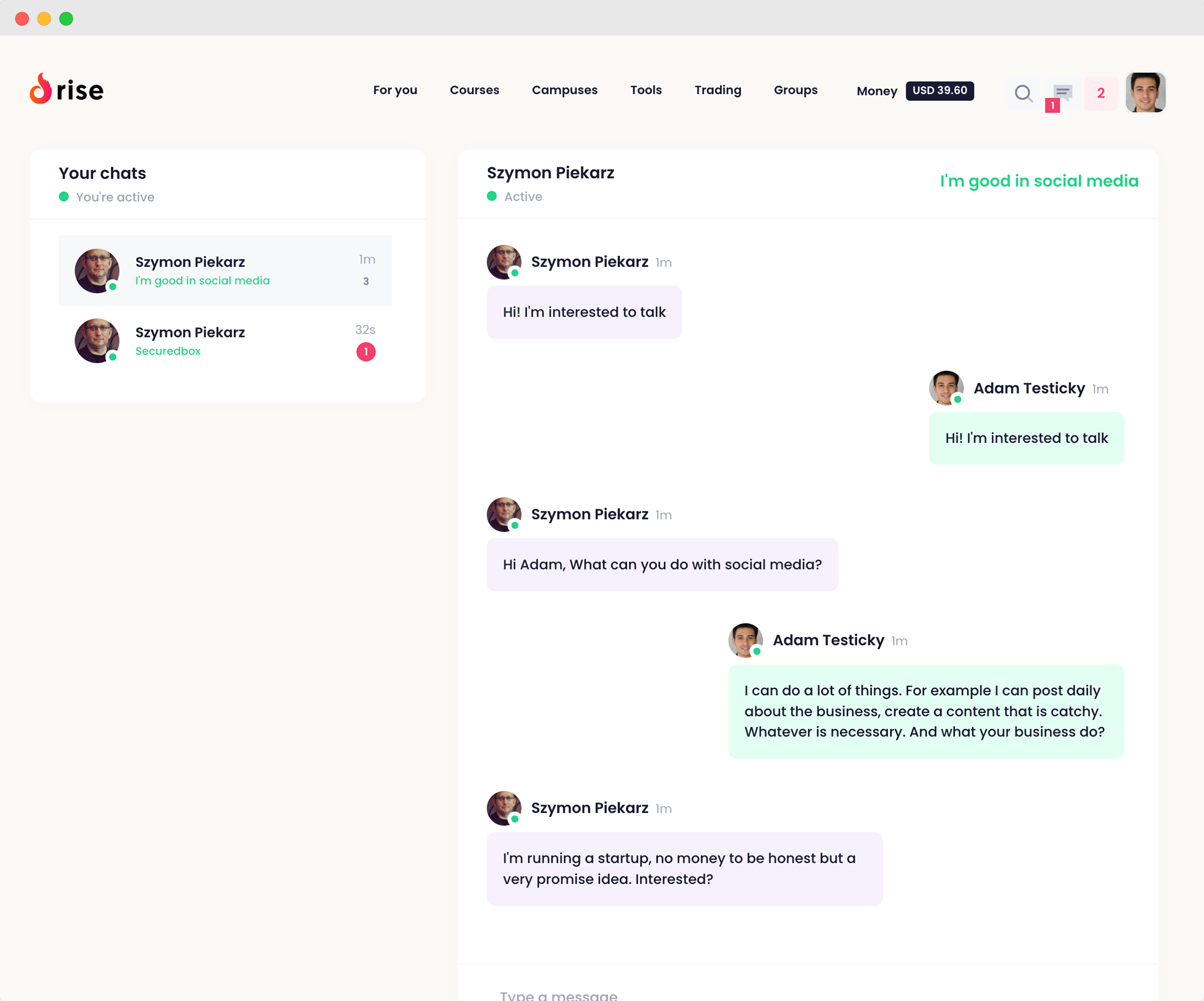1204x1001 pixels.
Task: Click Szymon Piekarz name in conversation header
Action: pos(550,173)
